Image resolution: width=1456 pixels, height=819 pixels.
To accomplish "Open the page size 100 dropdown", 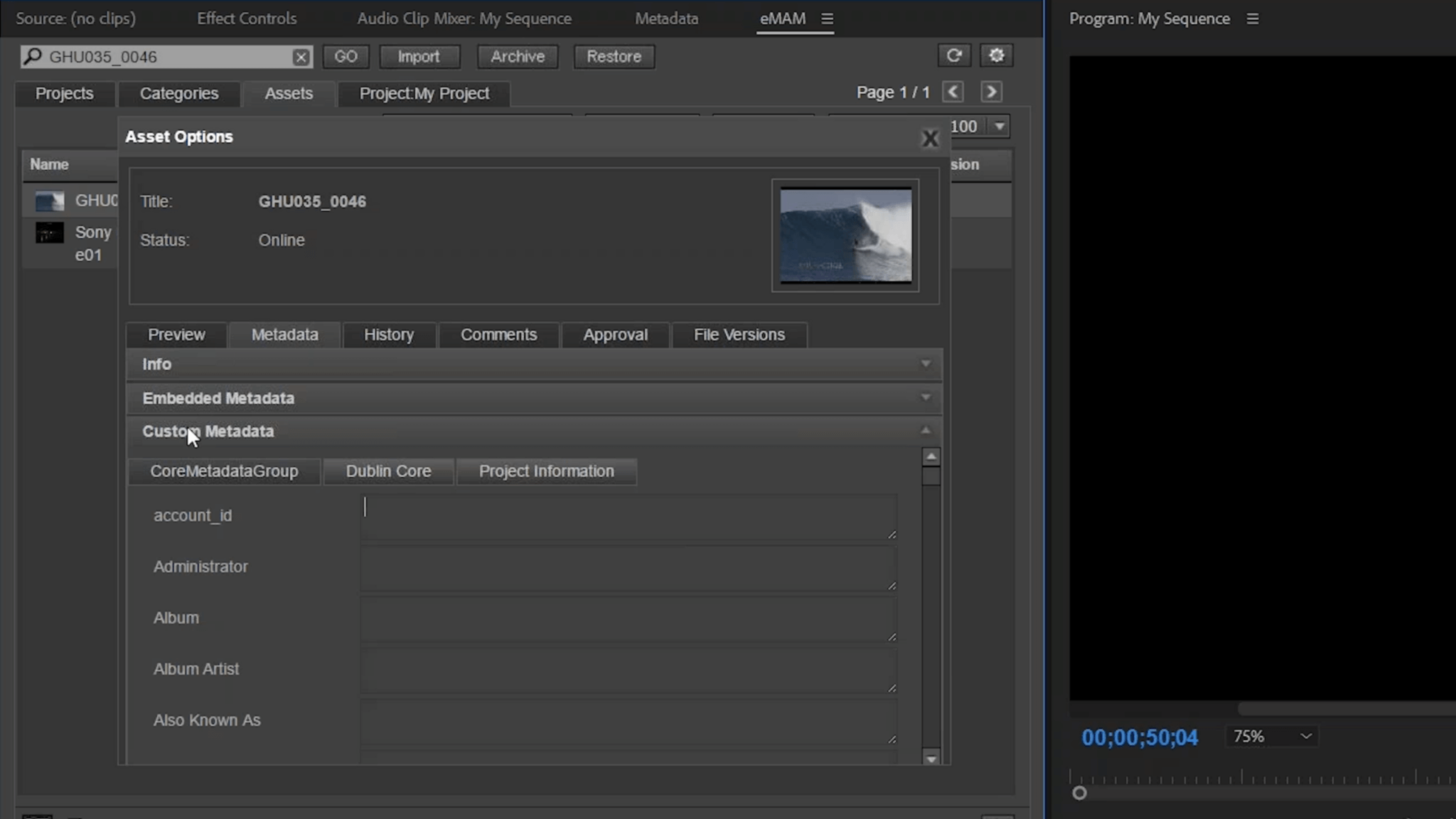I will pos(1000,127).
